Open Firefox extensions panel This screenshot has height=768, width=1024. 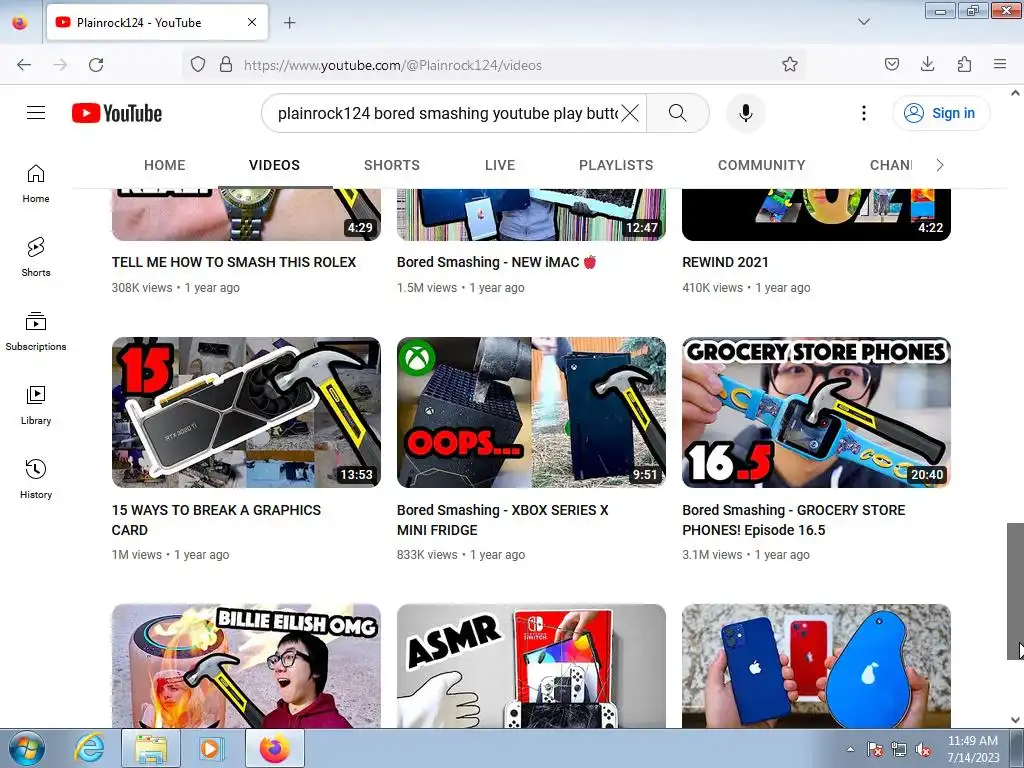point(964,65)
